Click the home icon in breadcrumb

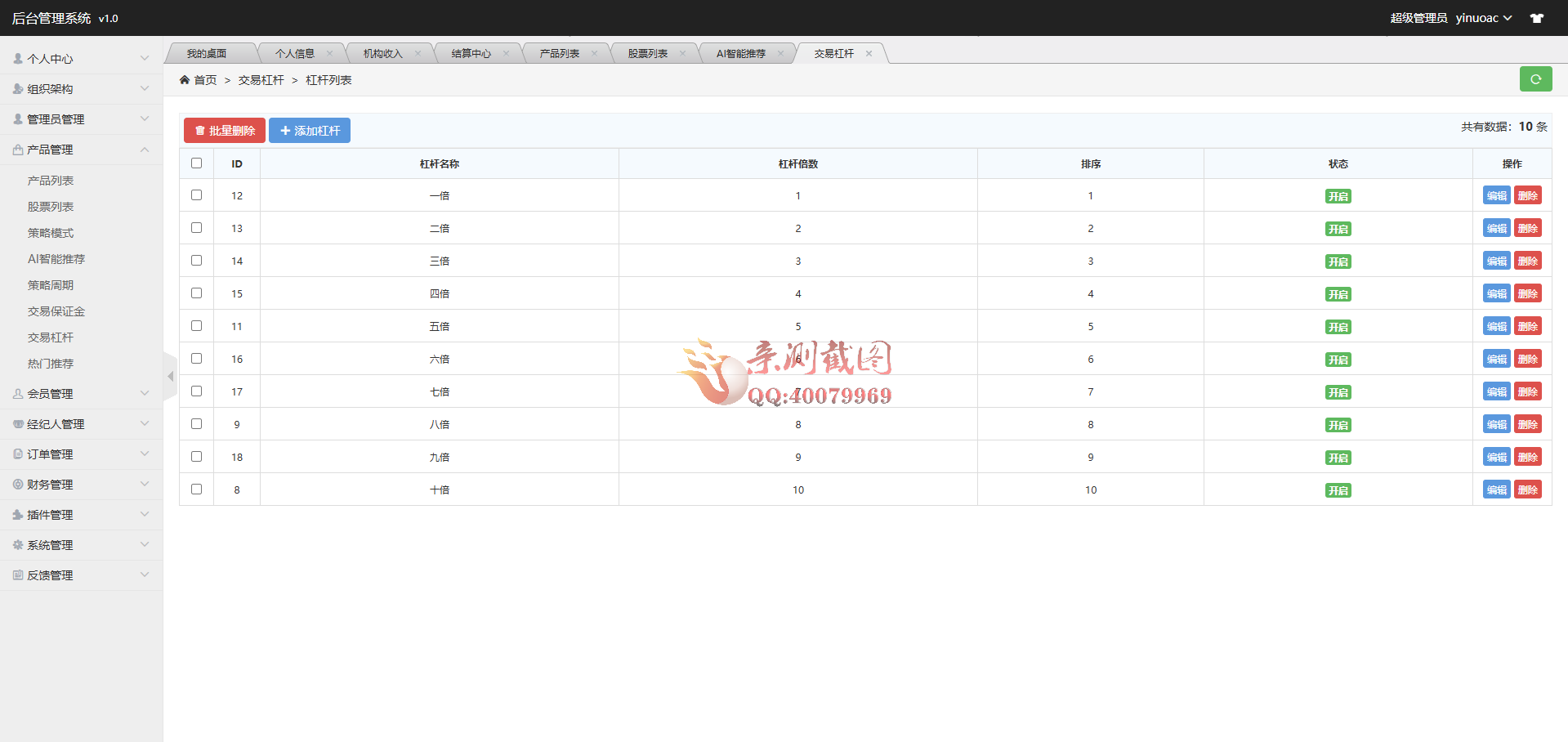click(185, 80)
